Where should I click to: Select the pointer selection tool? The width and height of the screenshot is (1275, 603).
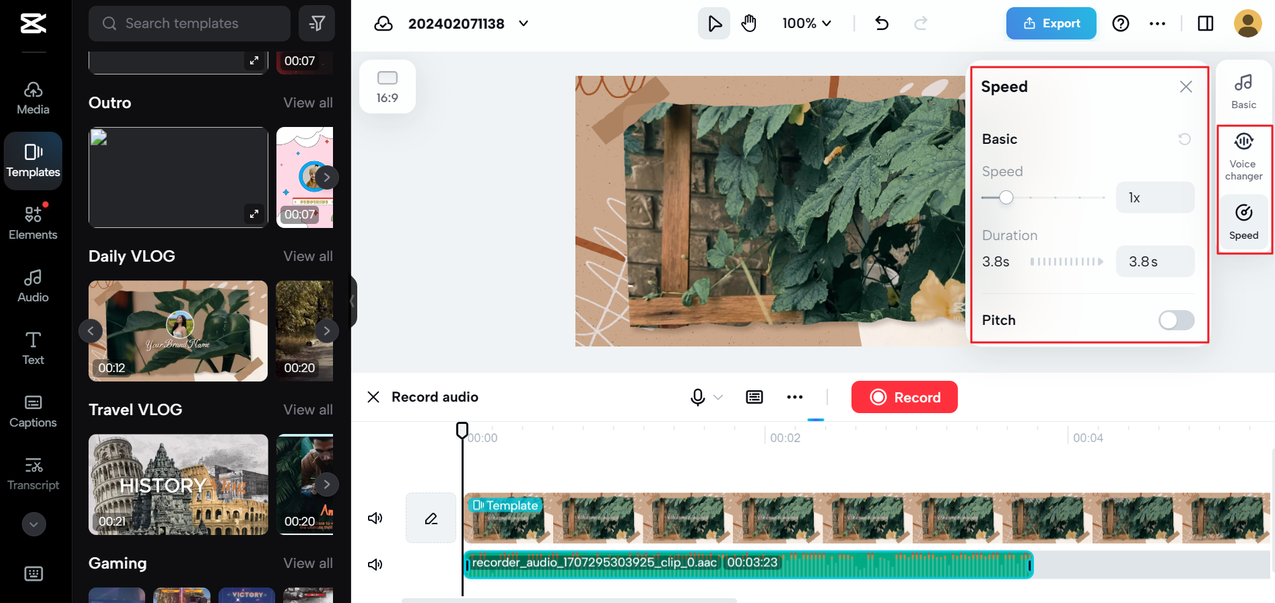[x=714, y=23]
